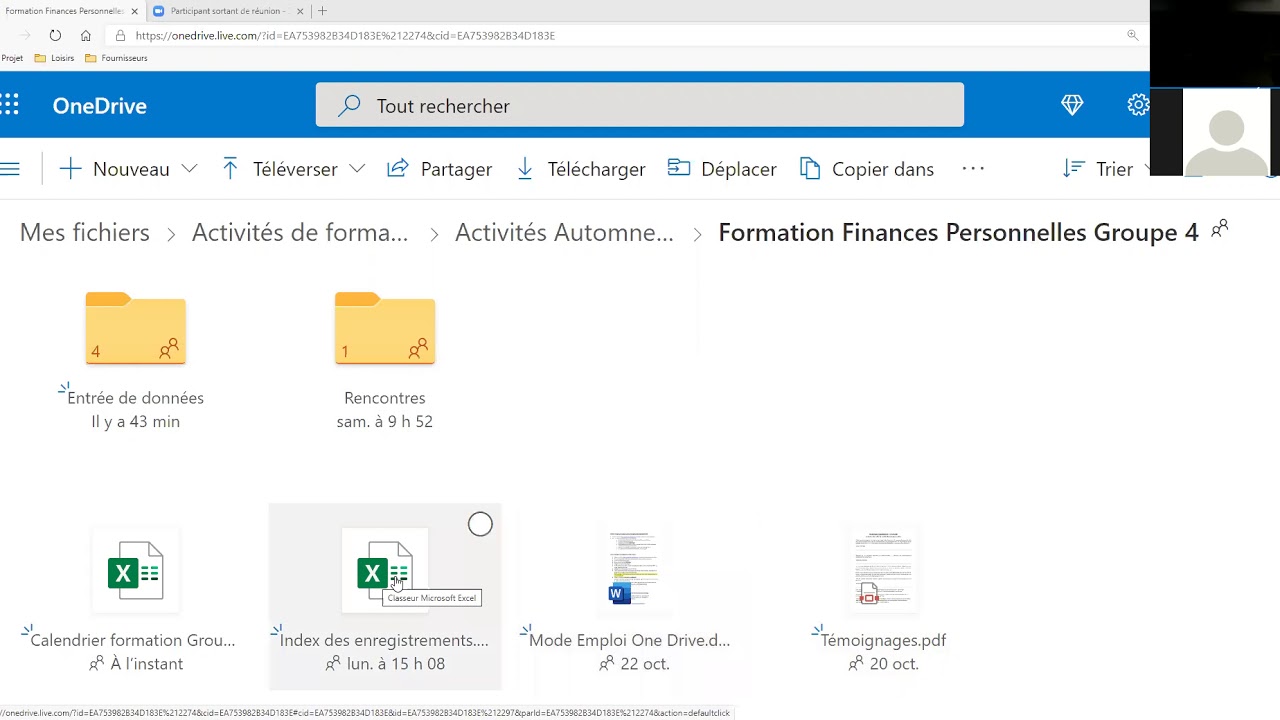1280x720 pixels.
Task: Click the participant avatar in video panel
Action: (x=1226, y=132)
